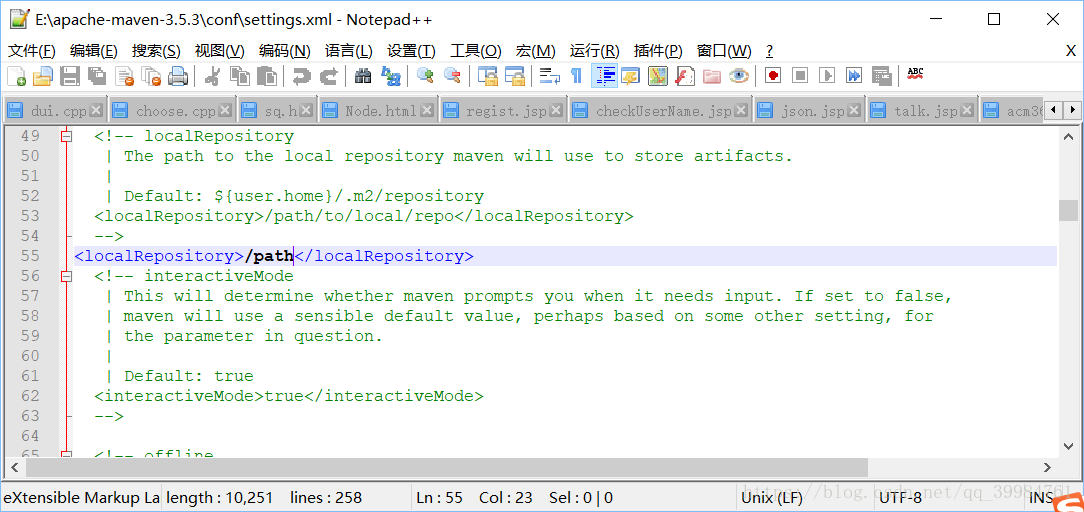Close the document using the menu bar X
The image size is (1084, 512).
[1071, 50]
